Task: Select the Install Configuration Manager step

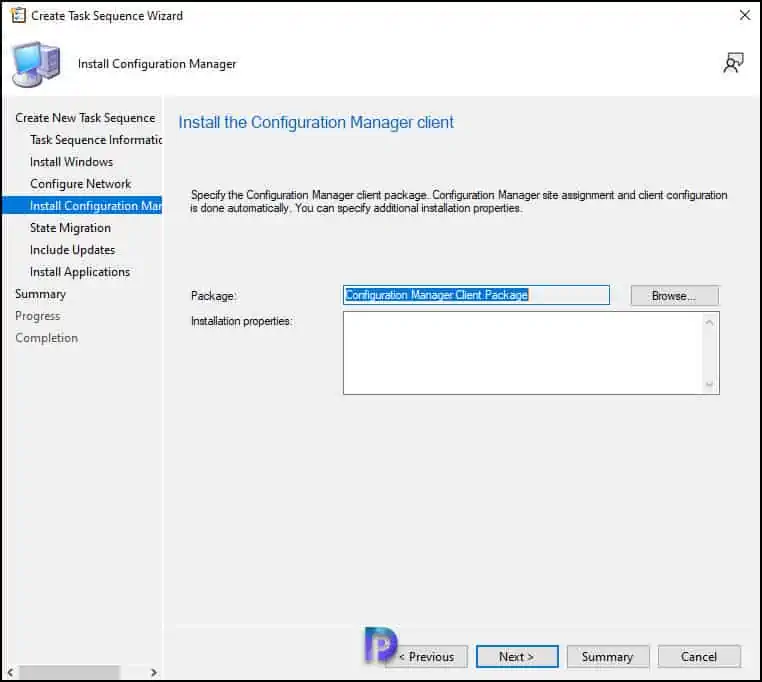Action: 82,206
